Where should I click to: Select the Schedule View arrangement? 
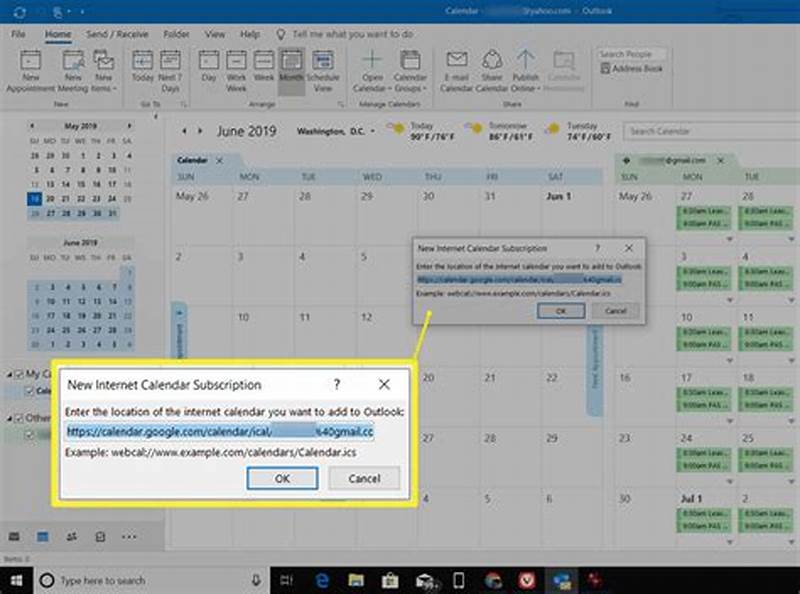322,68
